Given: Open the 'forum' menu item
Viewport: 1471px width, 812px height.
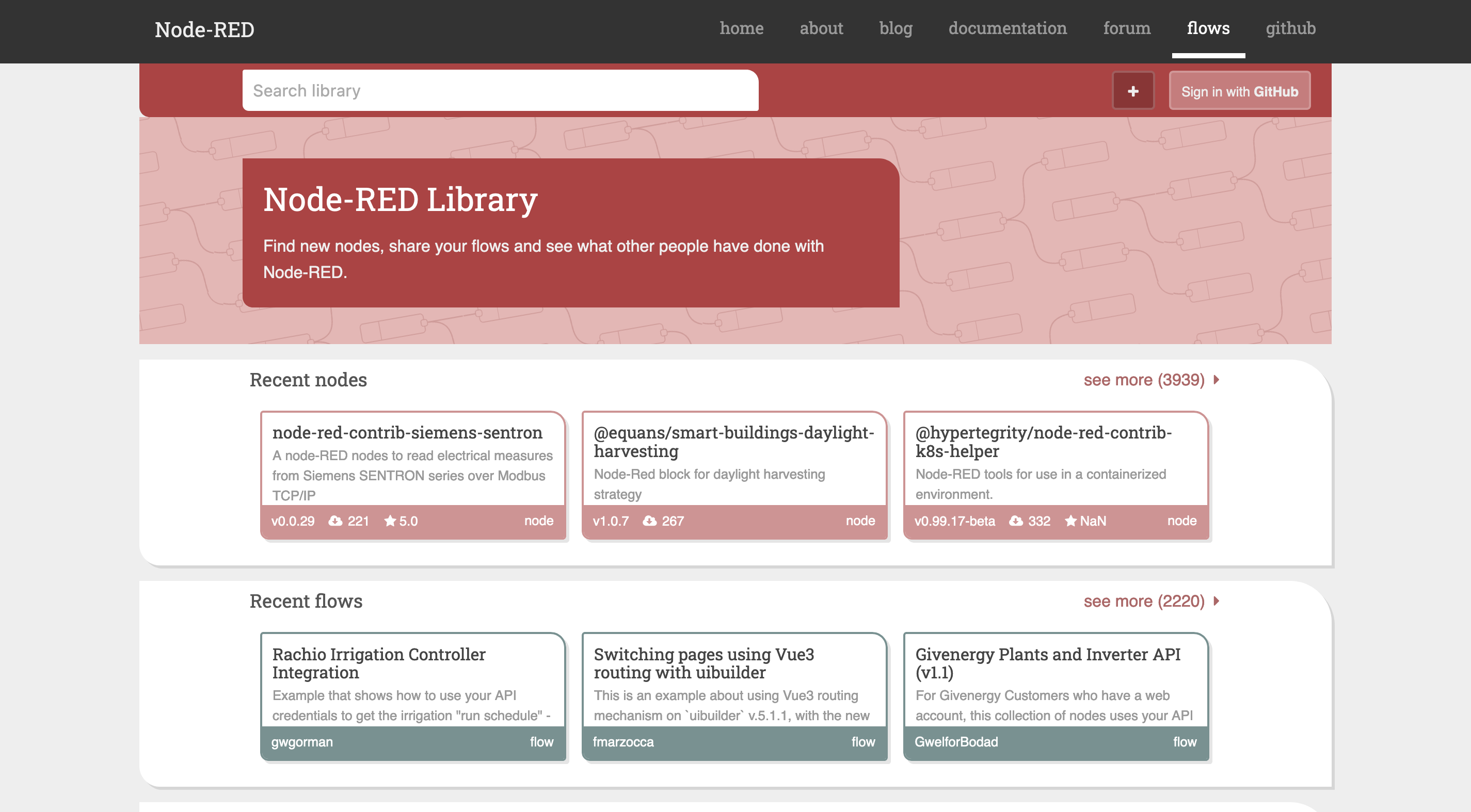Looking at the screenshot, I should click(1127, 28).
